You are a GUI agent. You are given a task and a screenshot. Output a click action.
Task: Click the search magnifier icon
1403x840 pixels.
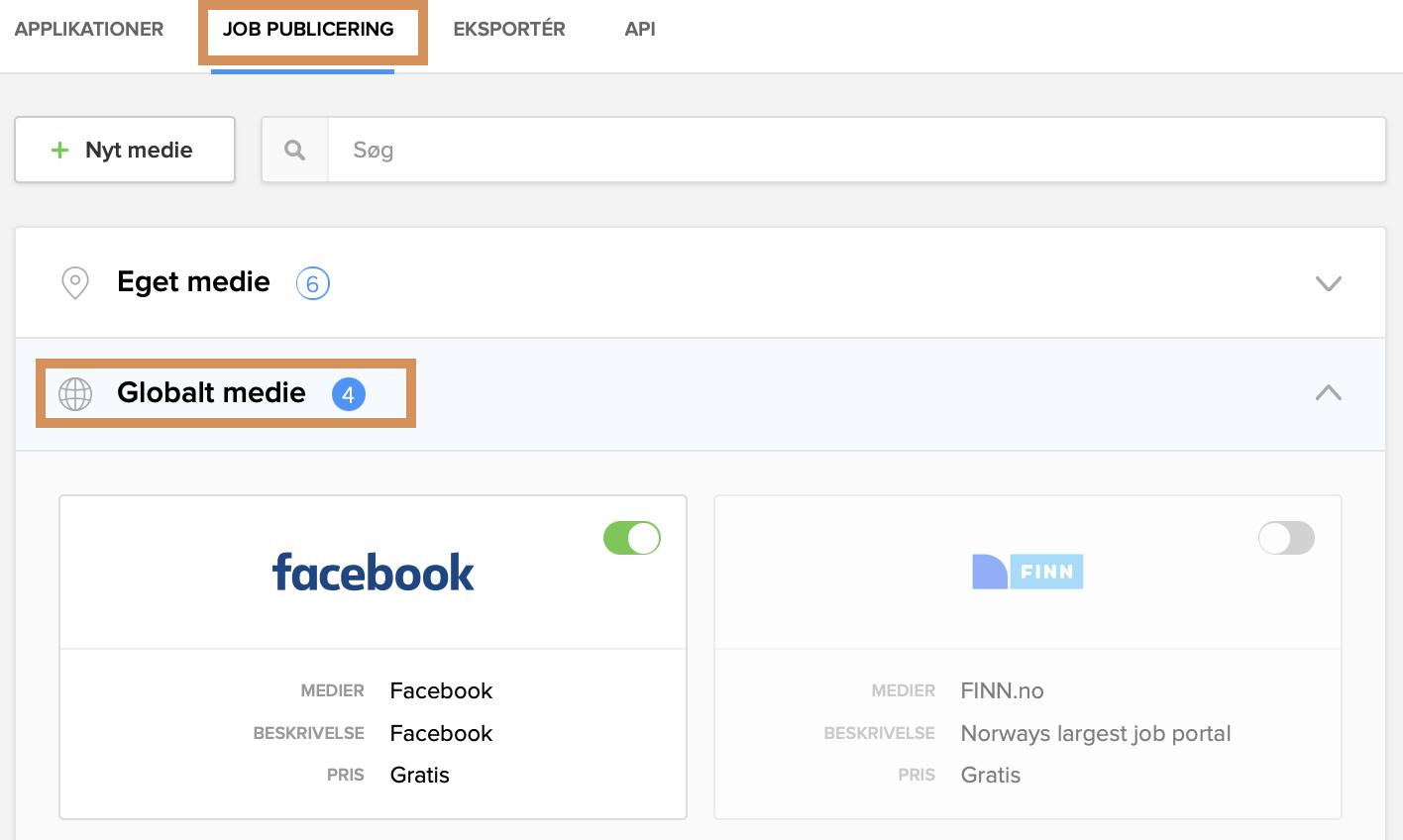pos(294,150)
